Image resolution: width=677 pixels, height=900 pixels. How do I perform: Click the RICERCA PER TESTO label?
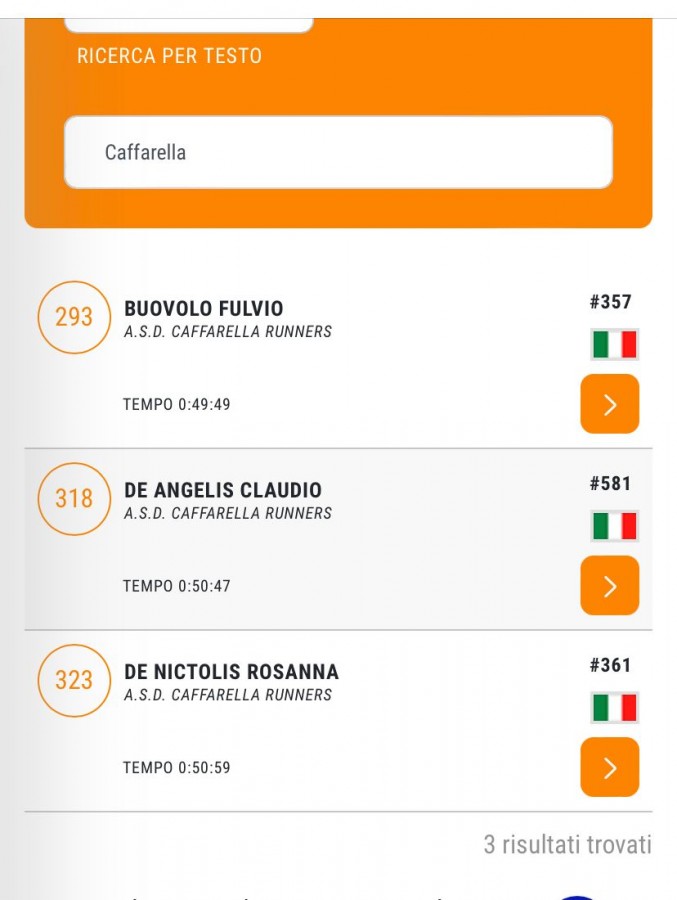(x=169, y=56)
